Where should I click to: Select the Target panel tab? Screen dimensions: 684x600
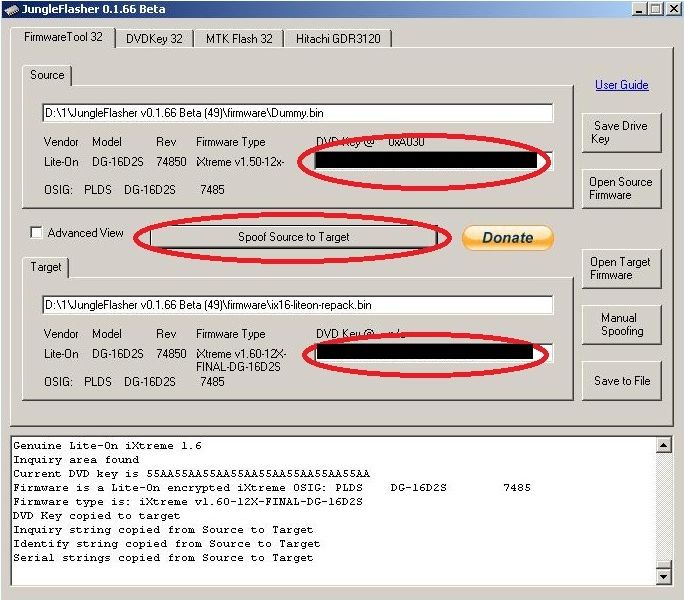[46, 268]
